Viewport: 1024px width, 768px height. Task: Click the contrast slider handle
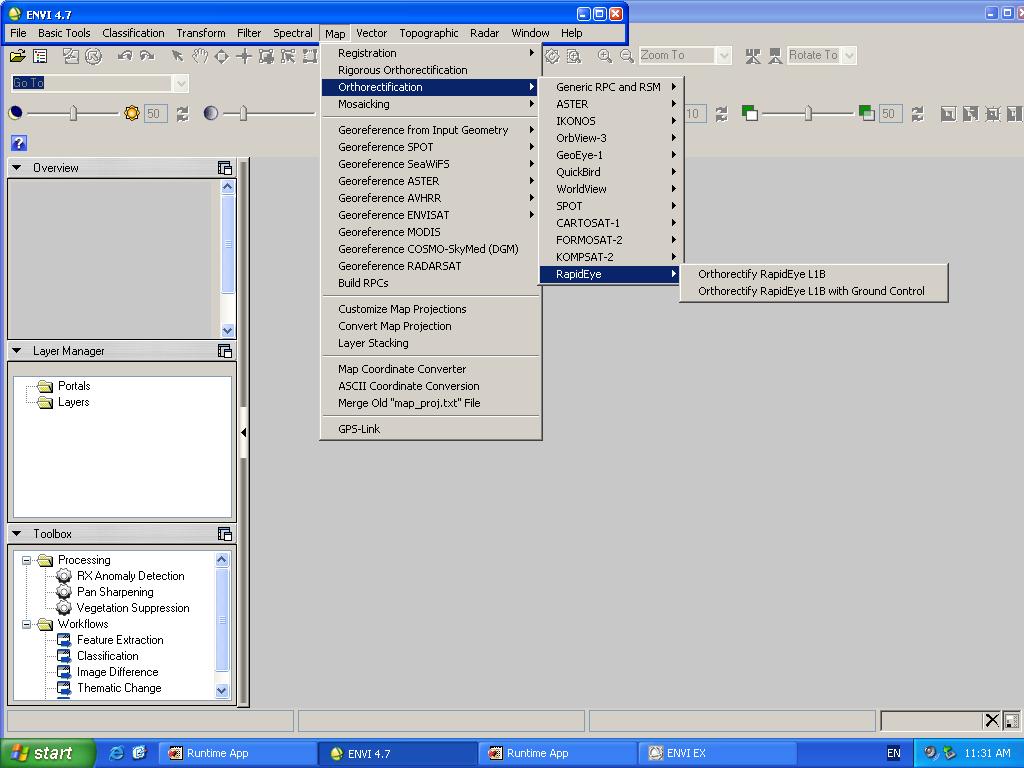click(243, 113)
